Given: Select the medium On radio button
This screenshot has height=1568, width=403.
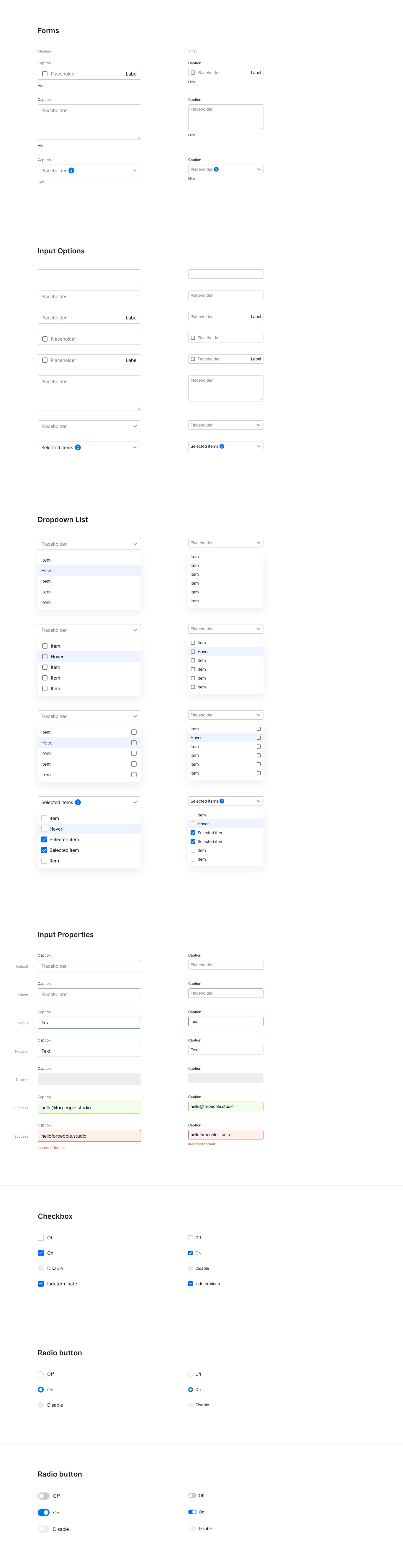Looking at the screenshot, I should [x=41, y=1390].
